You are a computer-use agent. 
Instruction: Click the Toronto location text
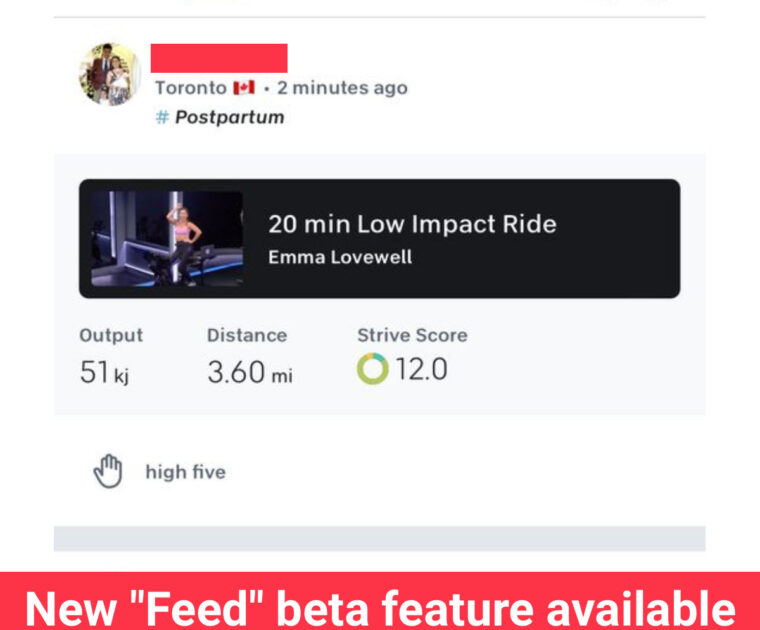[190, 88]
